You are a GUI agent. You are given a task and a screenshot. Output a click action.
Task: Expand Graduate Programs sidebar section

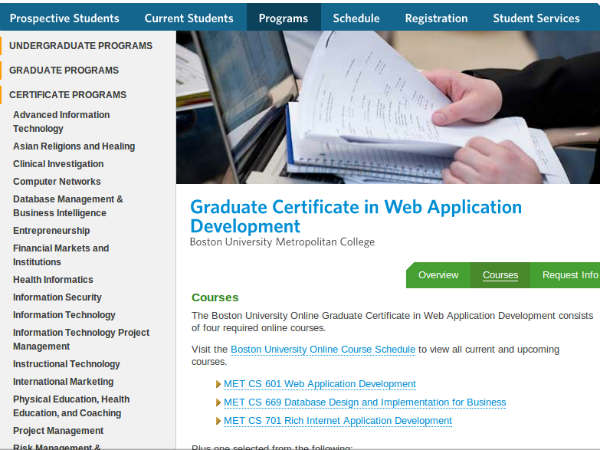[64, 70]
